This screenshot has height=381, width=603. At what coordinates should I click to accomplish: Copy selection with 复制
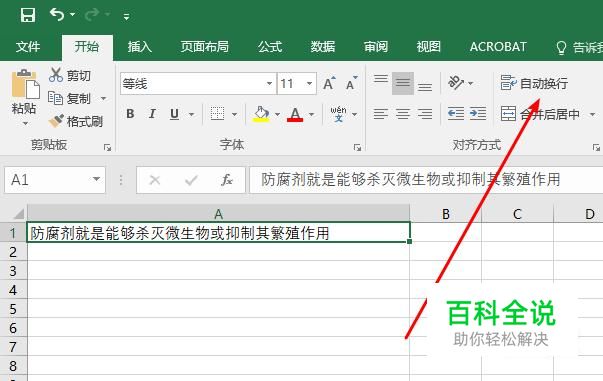(x=69, y=98)
